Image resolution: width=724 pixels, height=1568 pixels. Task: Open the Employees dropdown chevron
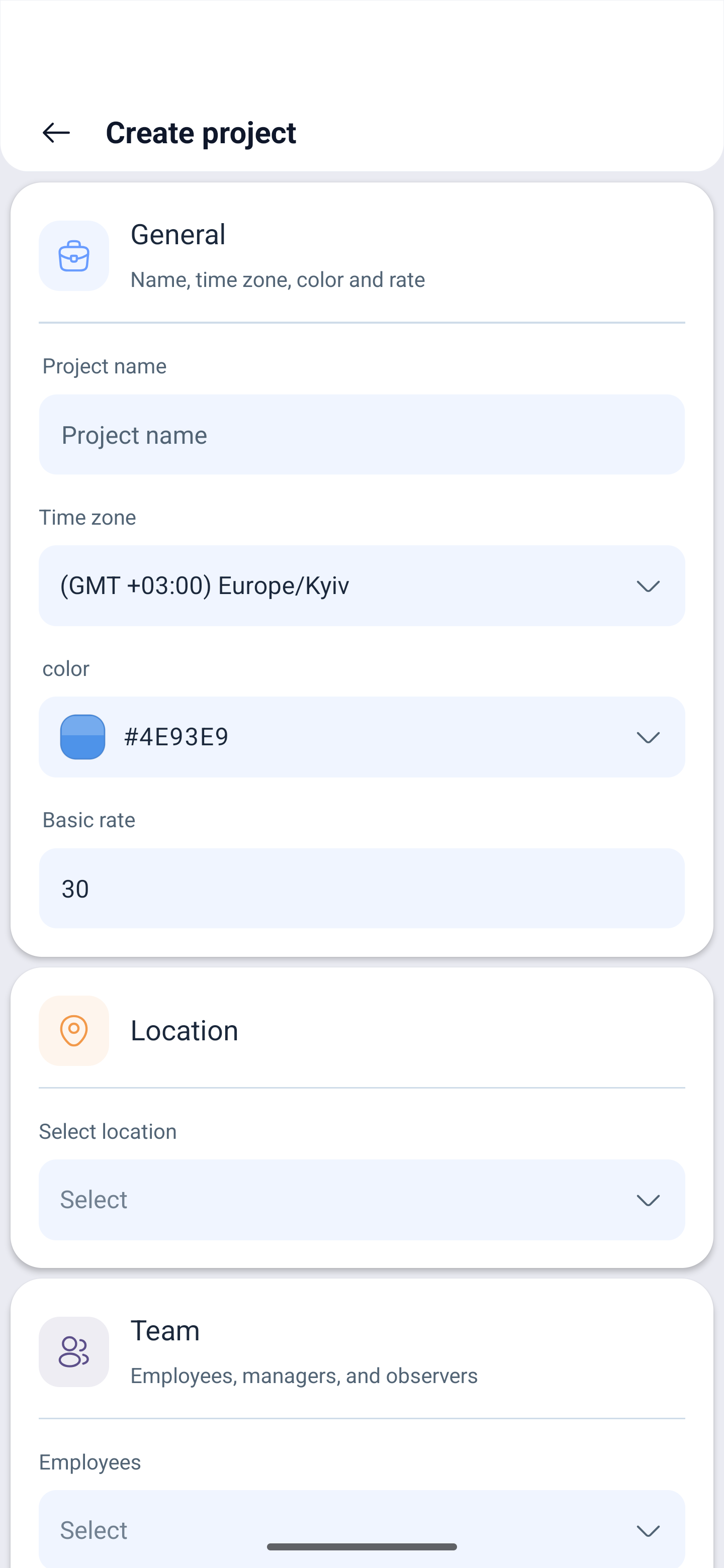[648, 1530]
